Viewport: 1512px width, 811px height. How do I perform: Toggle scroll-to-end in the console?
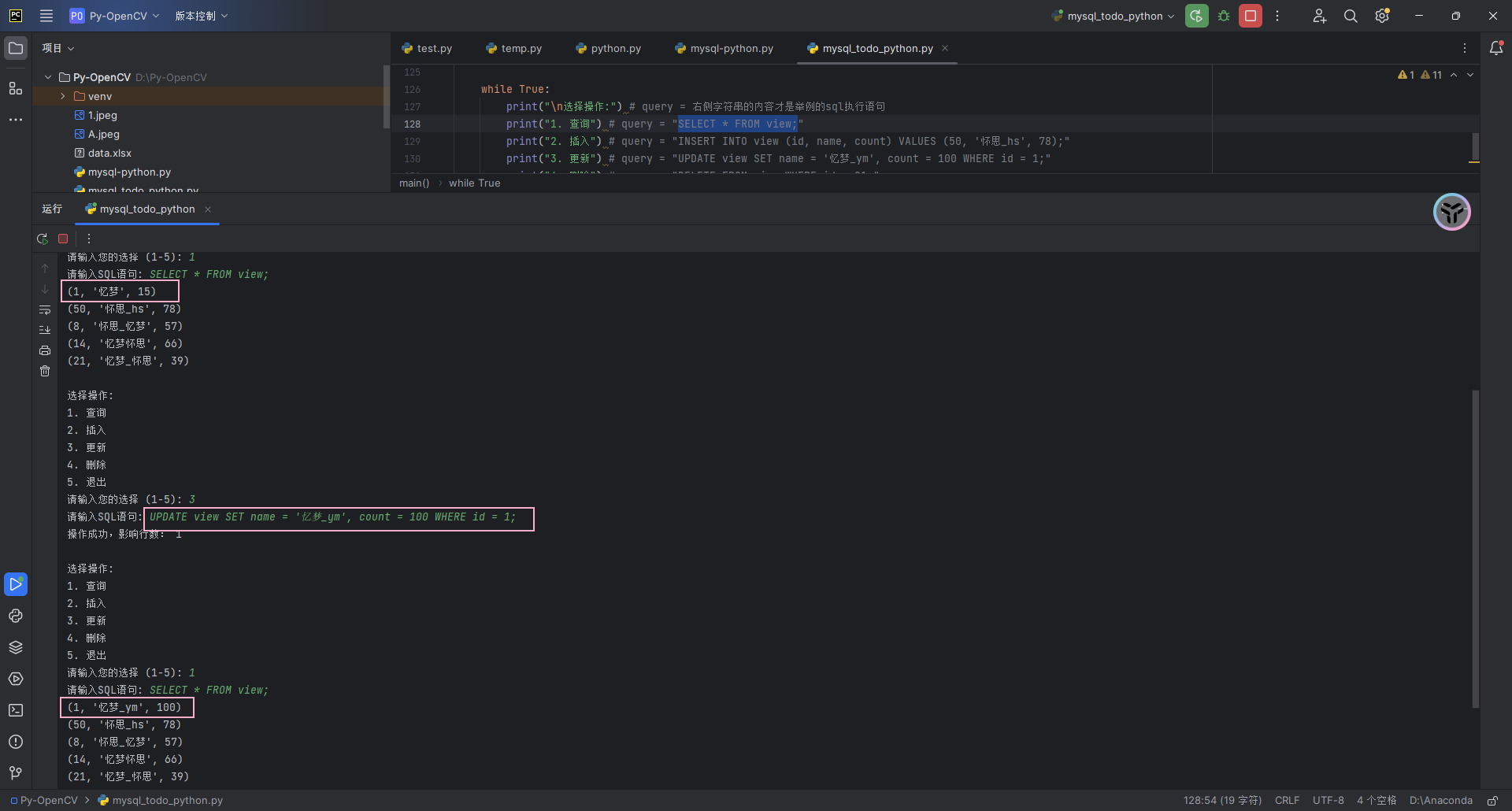click(x=45, y=330)
